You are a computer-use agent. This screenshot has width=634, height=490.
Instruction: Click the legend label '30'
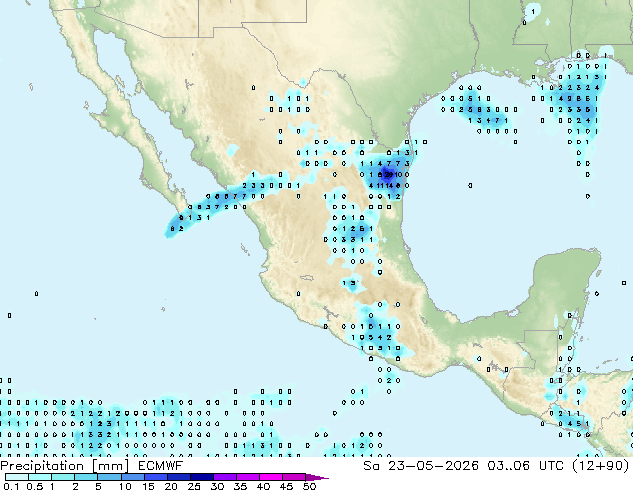pyautogui.click(x=217, y=486)
